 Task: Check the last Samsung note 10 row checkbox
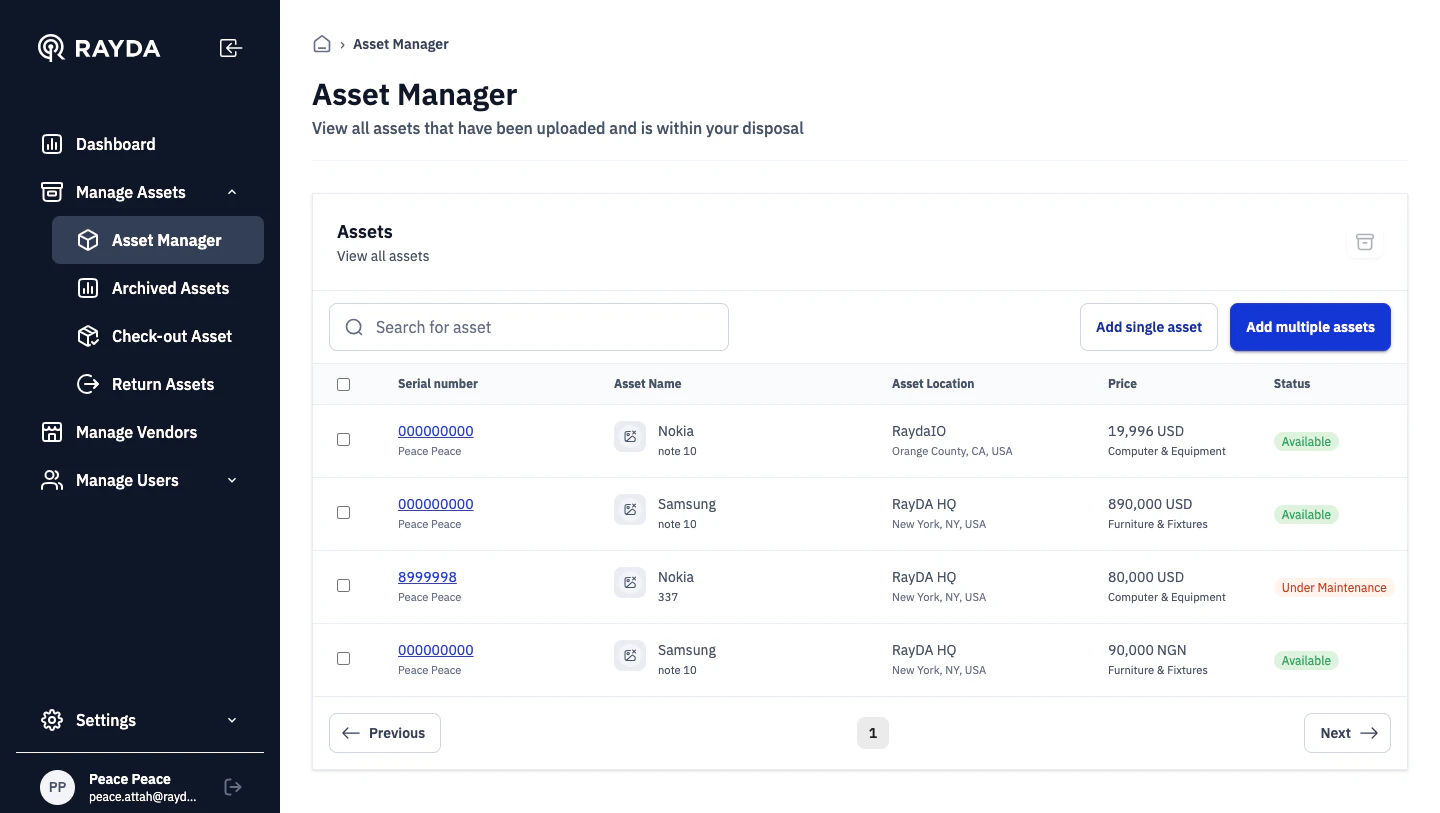click(343, 658)
